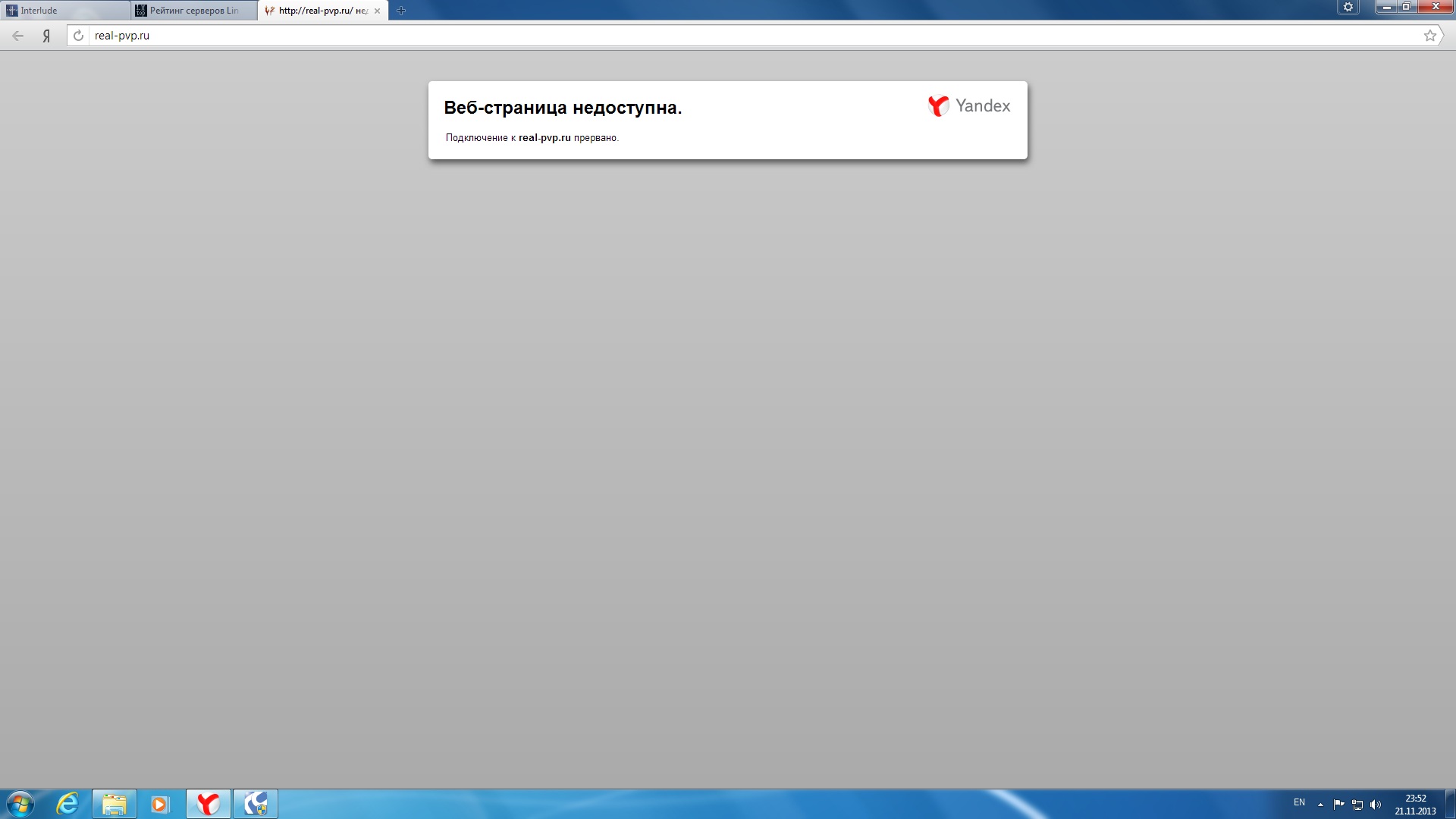Image resolution: width=1456 pixels, height=819 pixels.
Task: Reload the real-pvp.ru page
Action: coord(78,36)
